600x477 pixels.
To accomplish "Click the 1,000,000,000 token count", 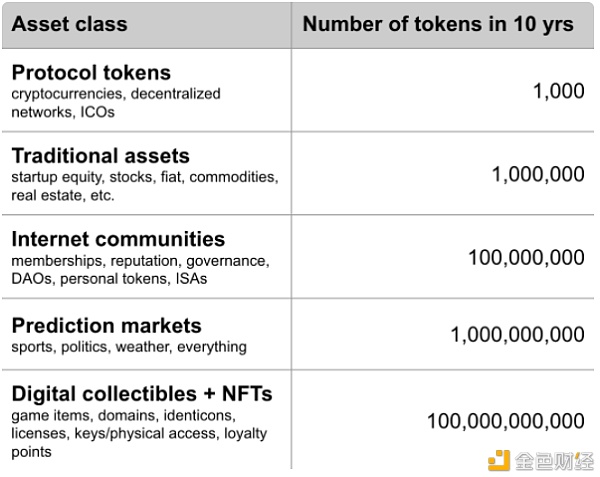I will pyautogui.click(x=517, y=335).
